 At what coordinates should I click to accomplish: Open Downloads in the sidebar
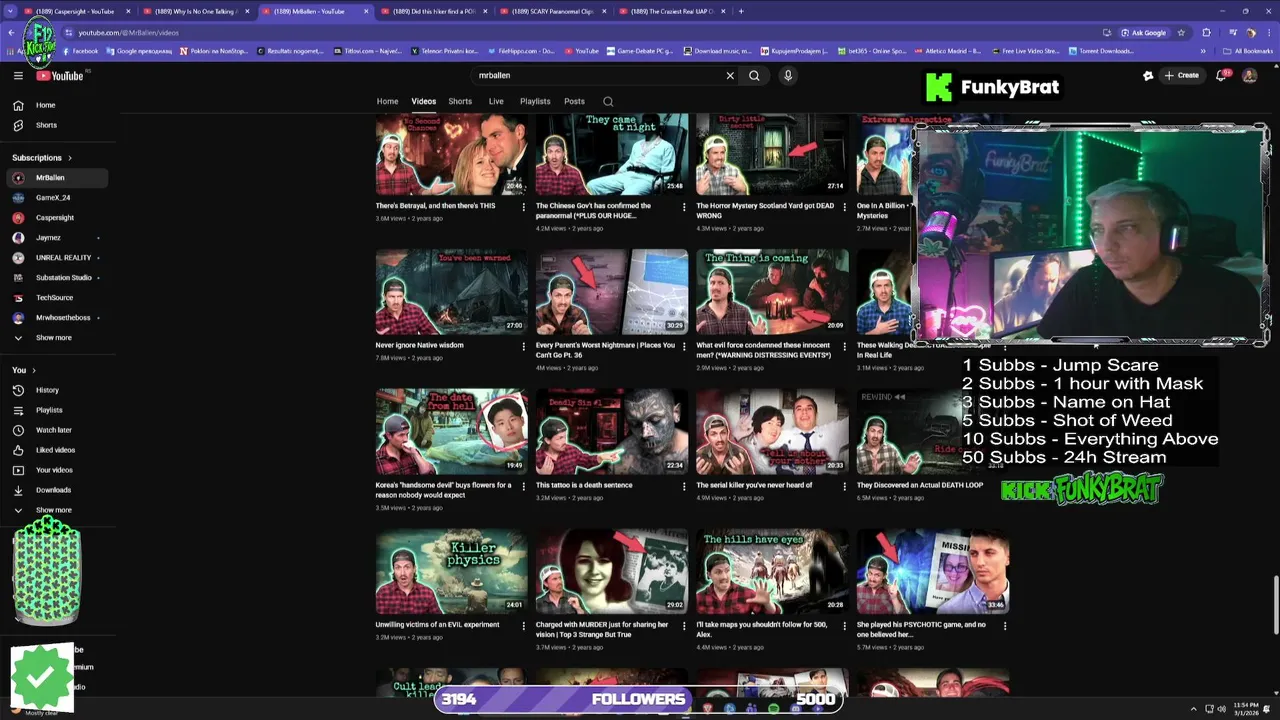54,490
